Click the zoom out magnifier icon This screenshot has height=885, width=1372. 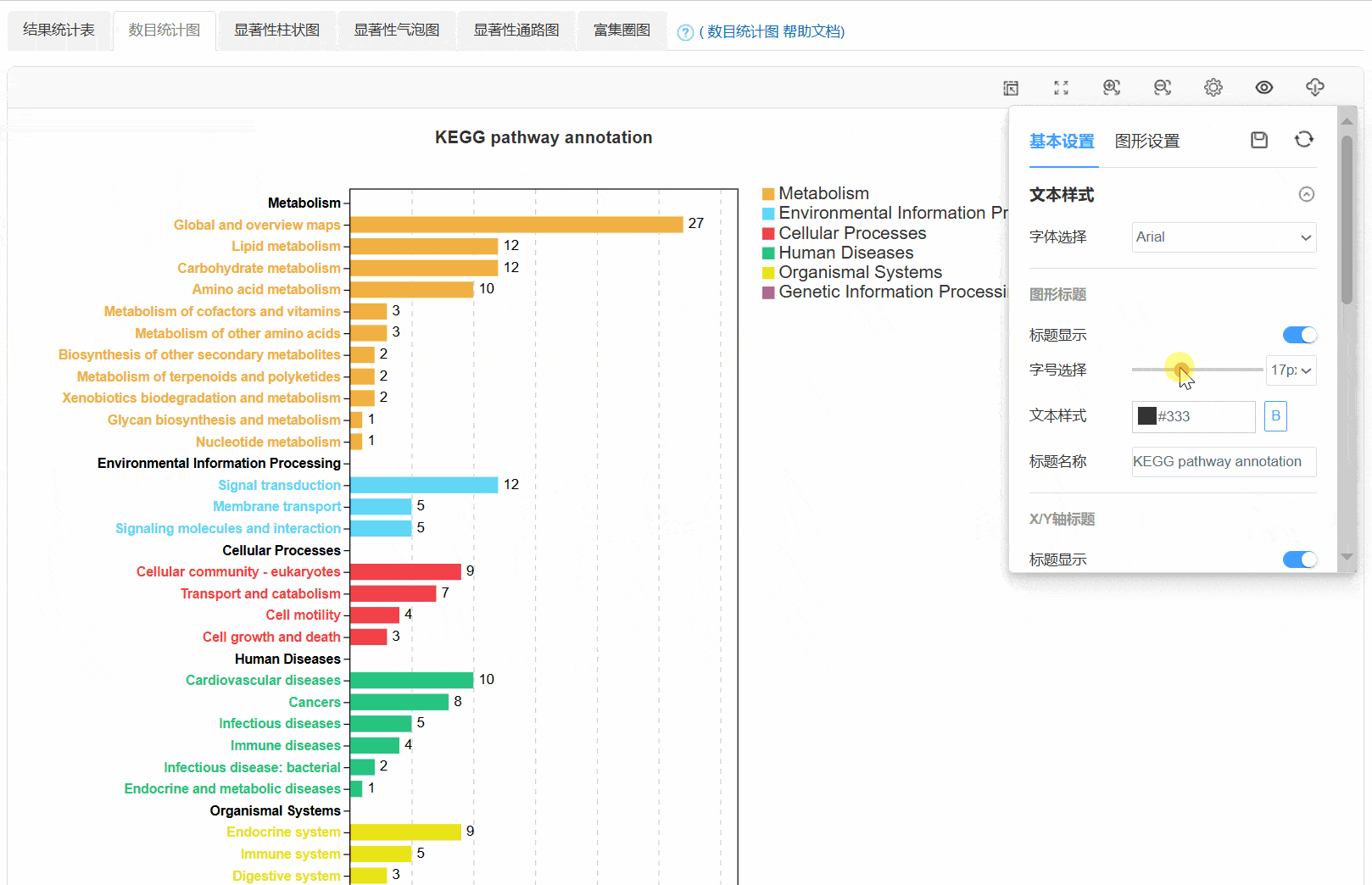coord(1163,87)
